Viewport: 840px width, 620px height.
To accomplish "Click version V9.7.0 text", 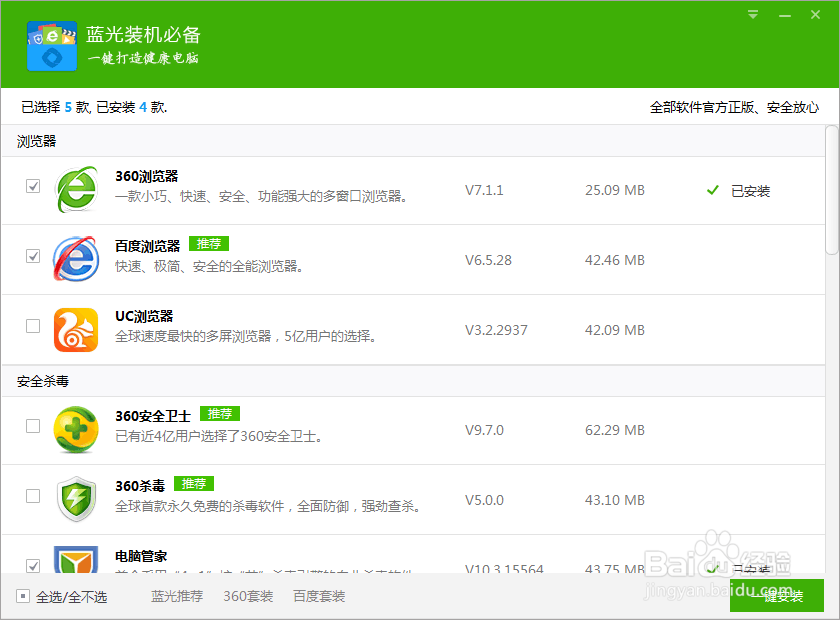I will [484, 430].
